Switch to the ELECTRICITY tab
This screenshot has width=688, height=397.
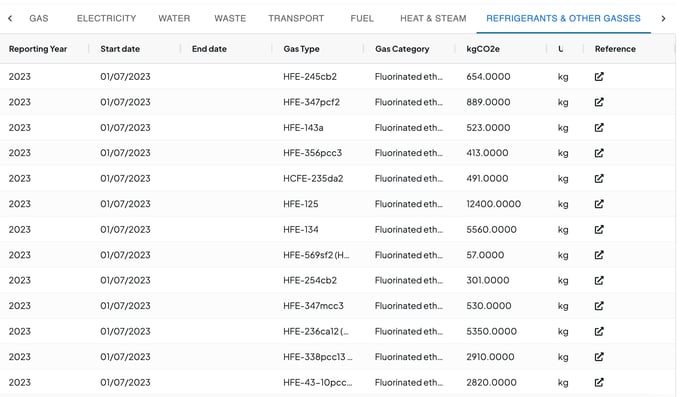click(107, 18)
